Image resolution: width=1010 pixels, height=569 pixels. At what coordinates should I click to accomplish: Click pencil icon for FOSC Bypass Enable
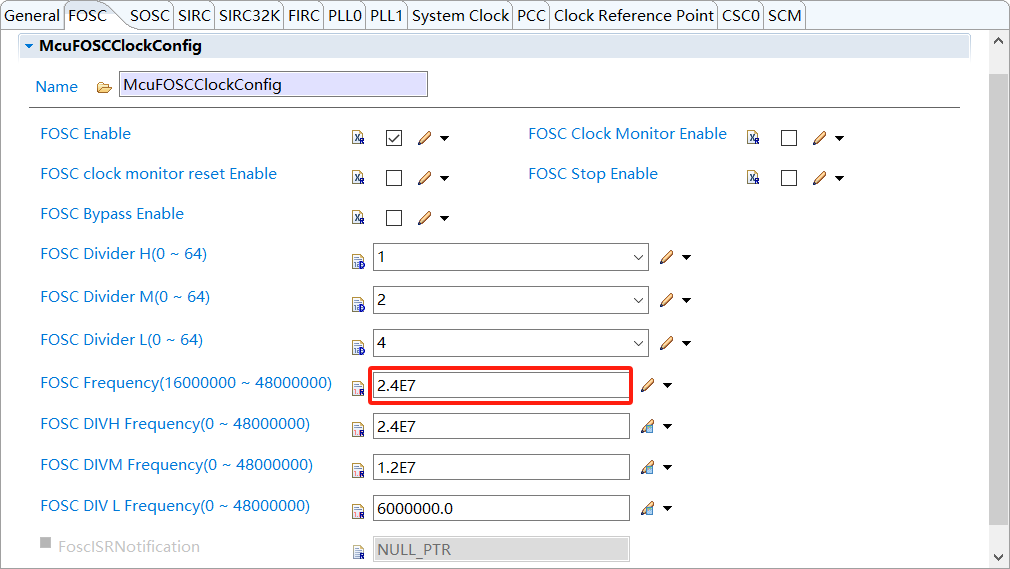click(424, 218)
